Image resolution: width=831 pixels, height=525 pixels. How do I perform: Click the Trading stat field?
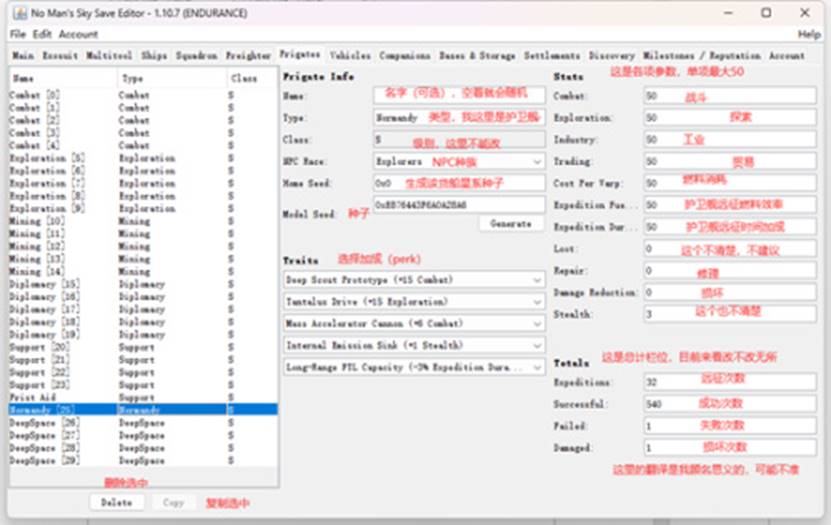tap(730, 162)
